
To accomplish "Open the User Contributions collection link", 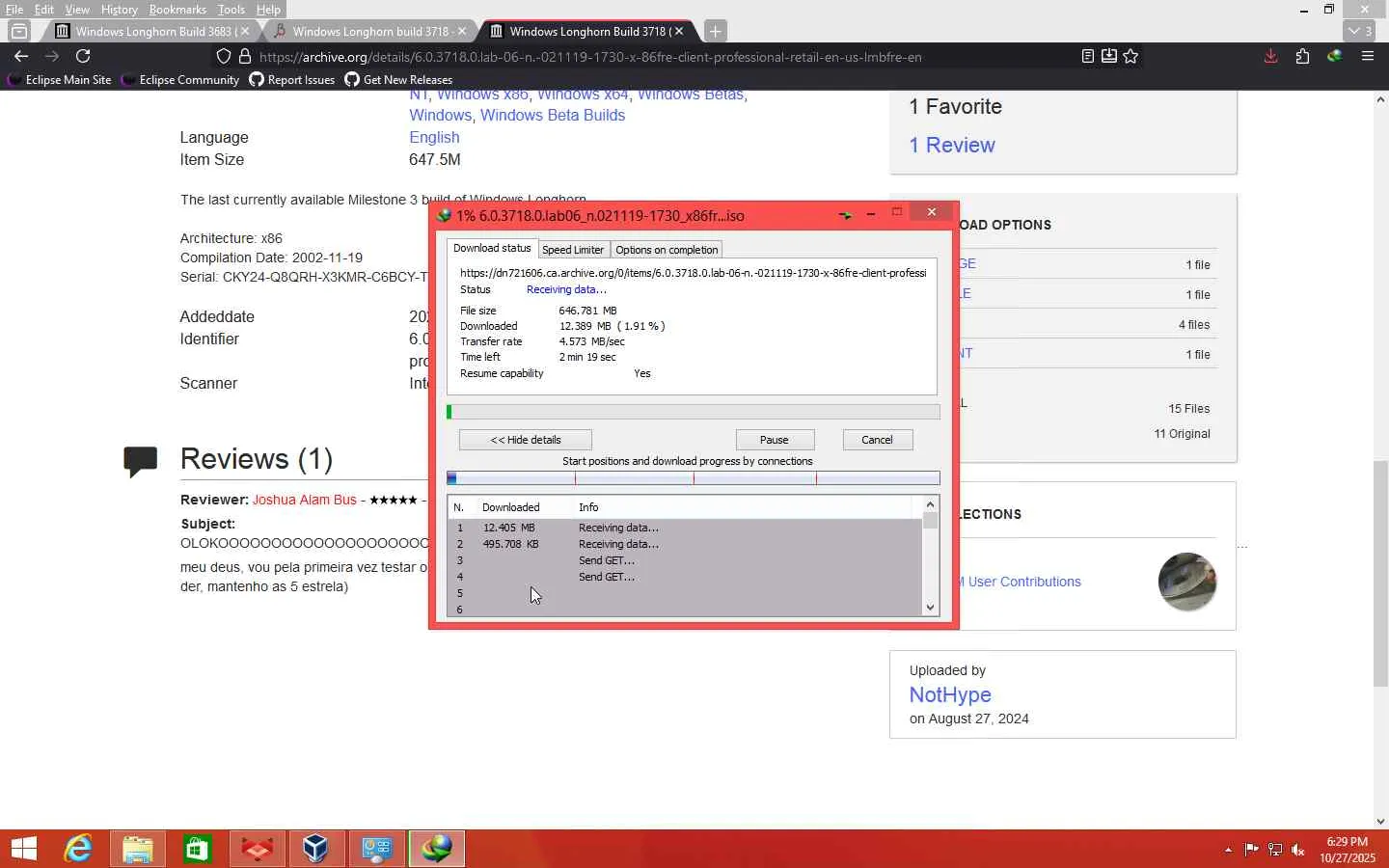I will [x=1024, y=583].
